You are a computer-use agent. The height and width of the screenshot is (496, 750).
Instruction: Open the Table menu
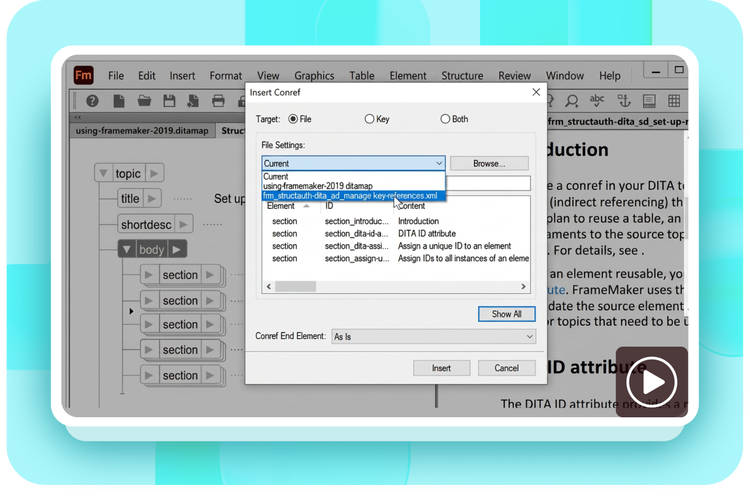point(362,76)
